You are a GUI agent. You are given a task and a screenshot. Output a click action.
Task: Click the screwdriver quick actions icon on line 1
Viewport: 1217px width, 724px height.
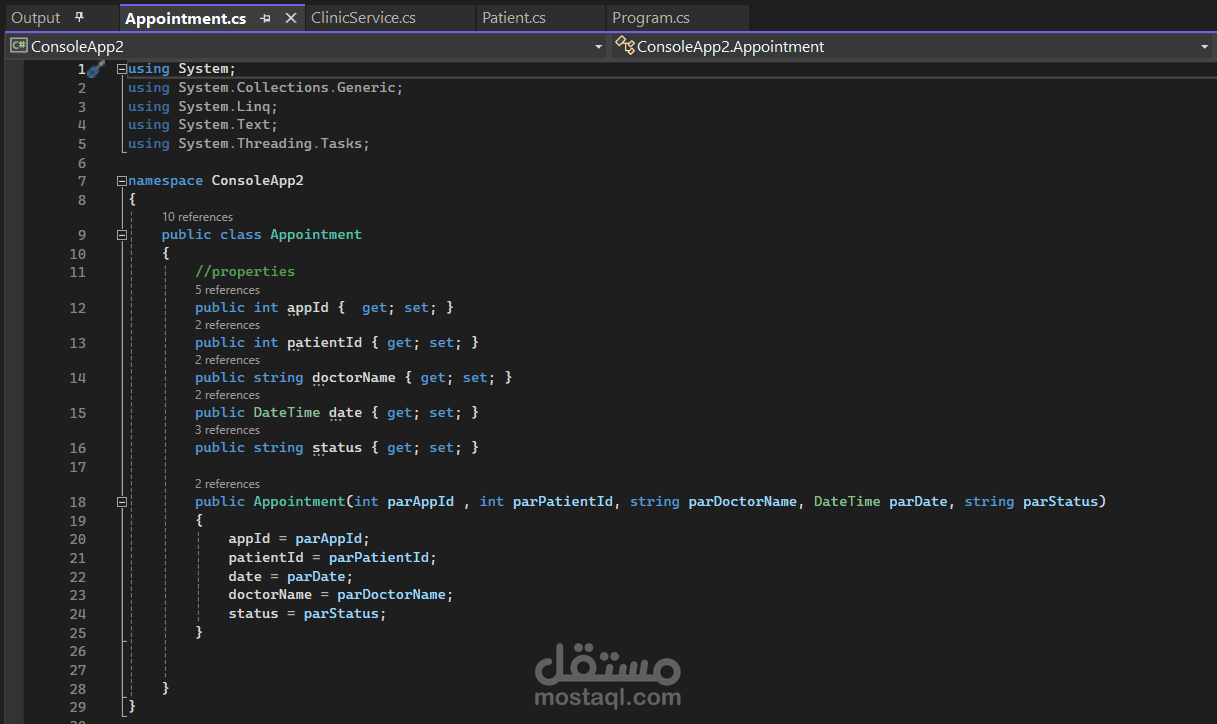[96, 69]
